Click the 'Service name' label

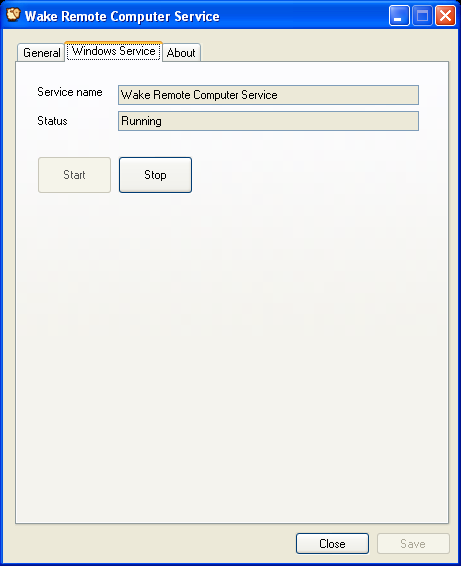point(70,92)
